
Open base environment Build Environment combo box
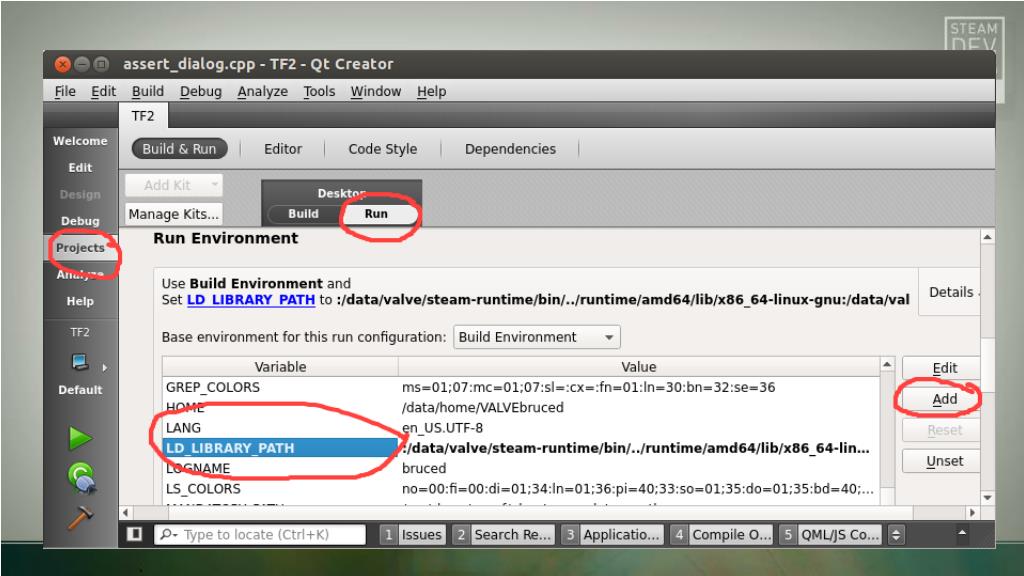(x=537, y=337)
